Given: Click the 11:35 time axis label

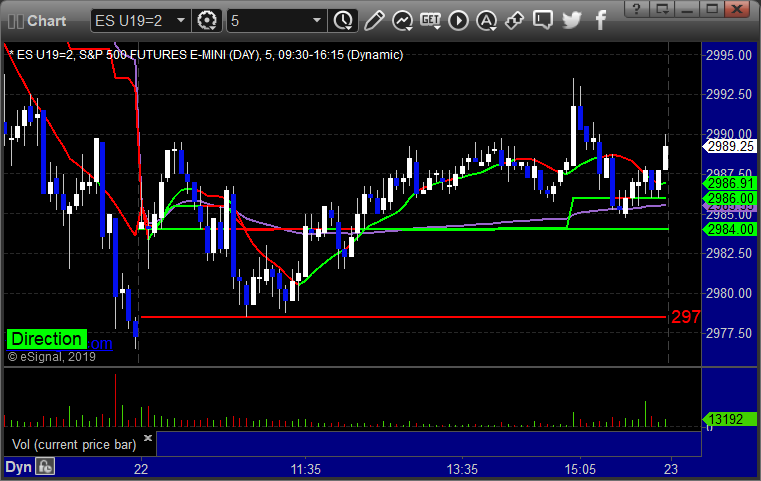Looking at the screenshot, I should click(x=306, y=469).
